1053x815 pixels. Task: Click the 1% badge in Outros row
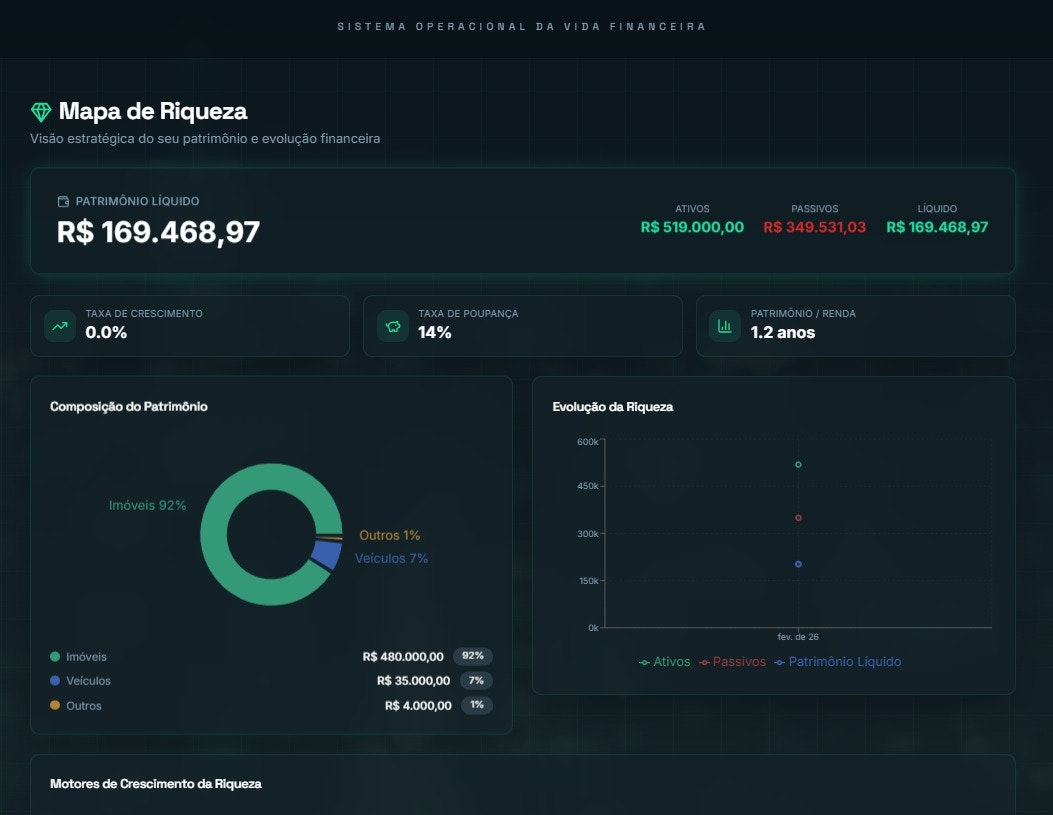(x=477, y=705)
